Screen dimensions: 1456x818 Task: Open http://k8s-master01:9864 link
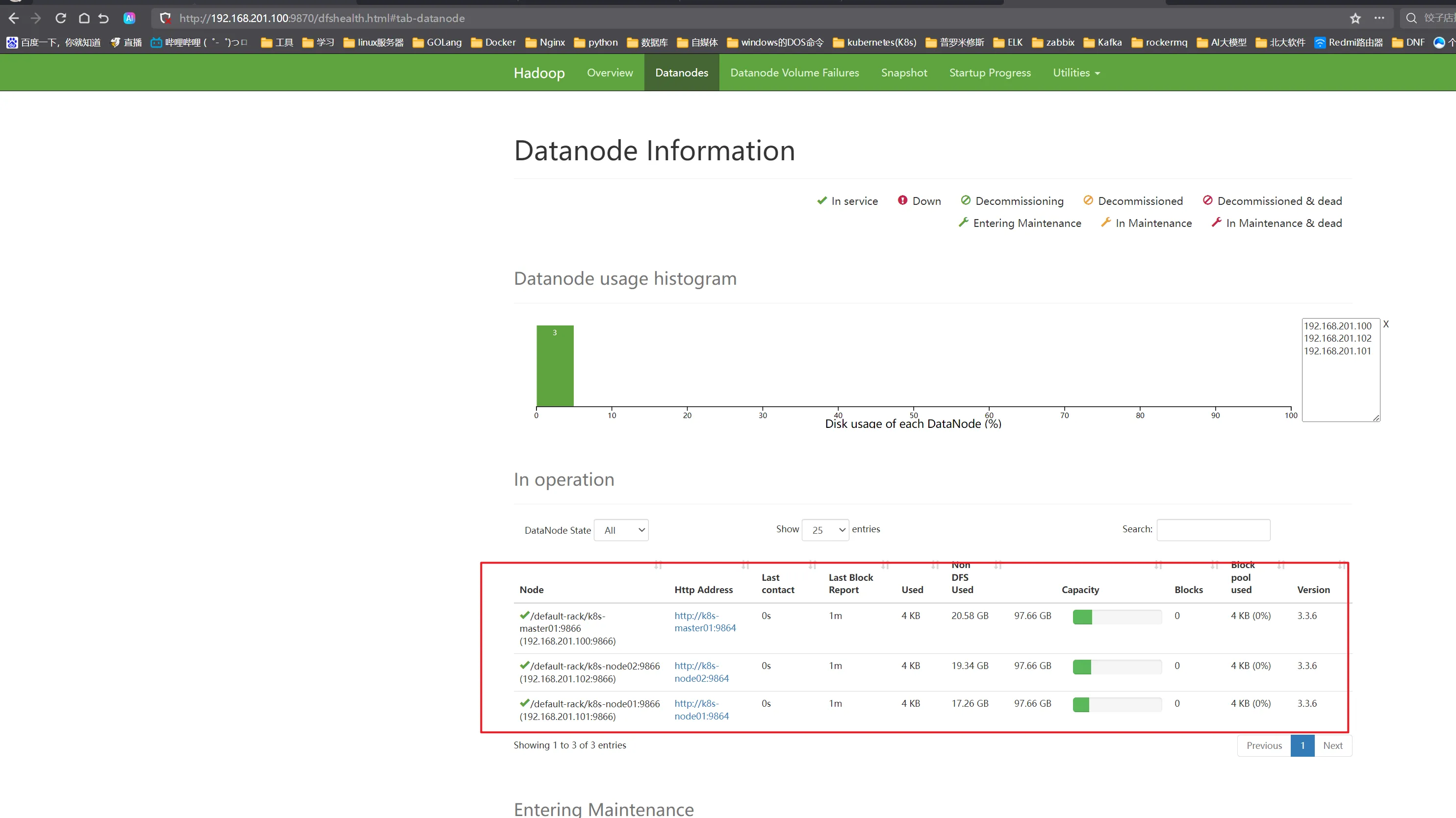pos(705,622)
